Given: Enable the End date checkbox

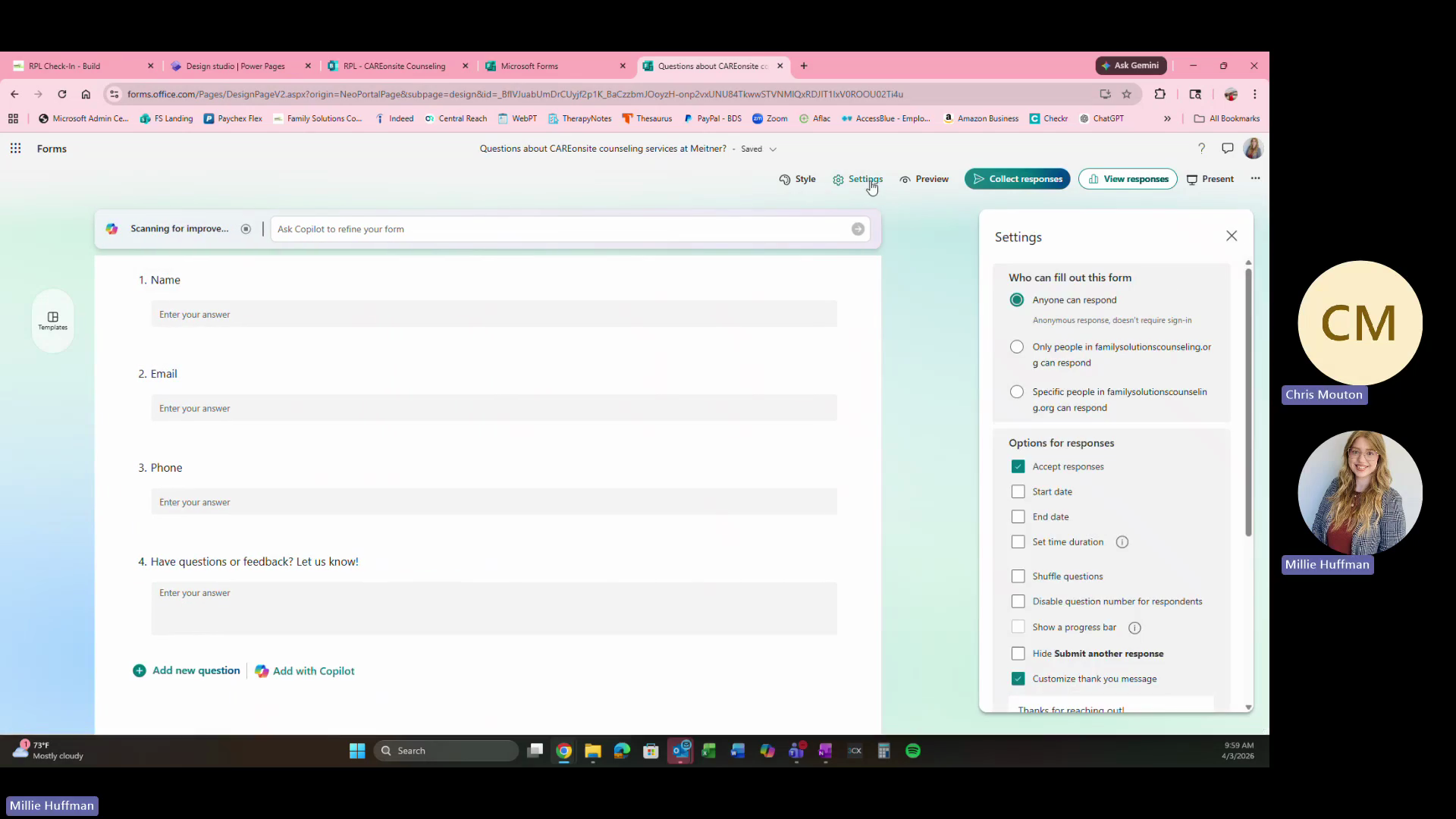Looking at the screenshot, I should [x=1018, y=516].
